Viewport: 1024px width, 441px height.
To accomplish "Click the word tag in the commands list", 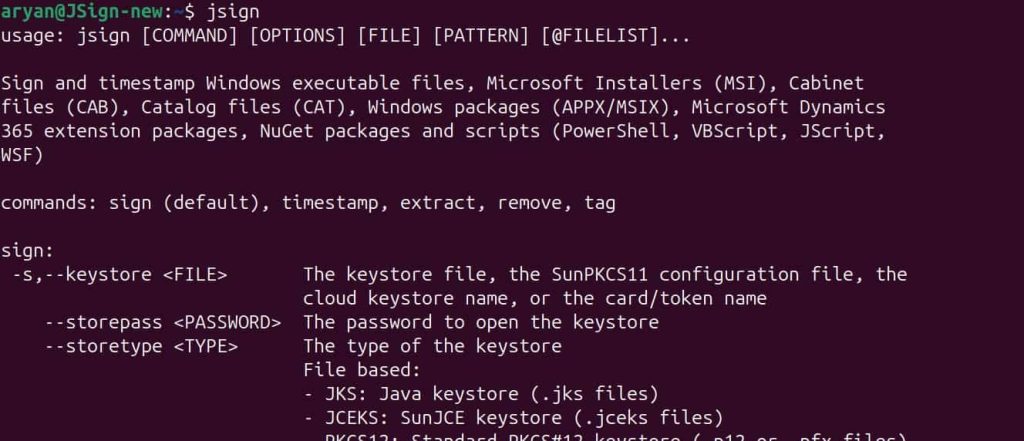I will (x=600, y=203).
